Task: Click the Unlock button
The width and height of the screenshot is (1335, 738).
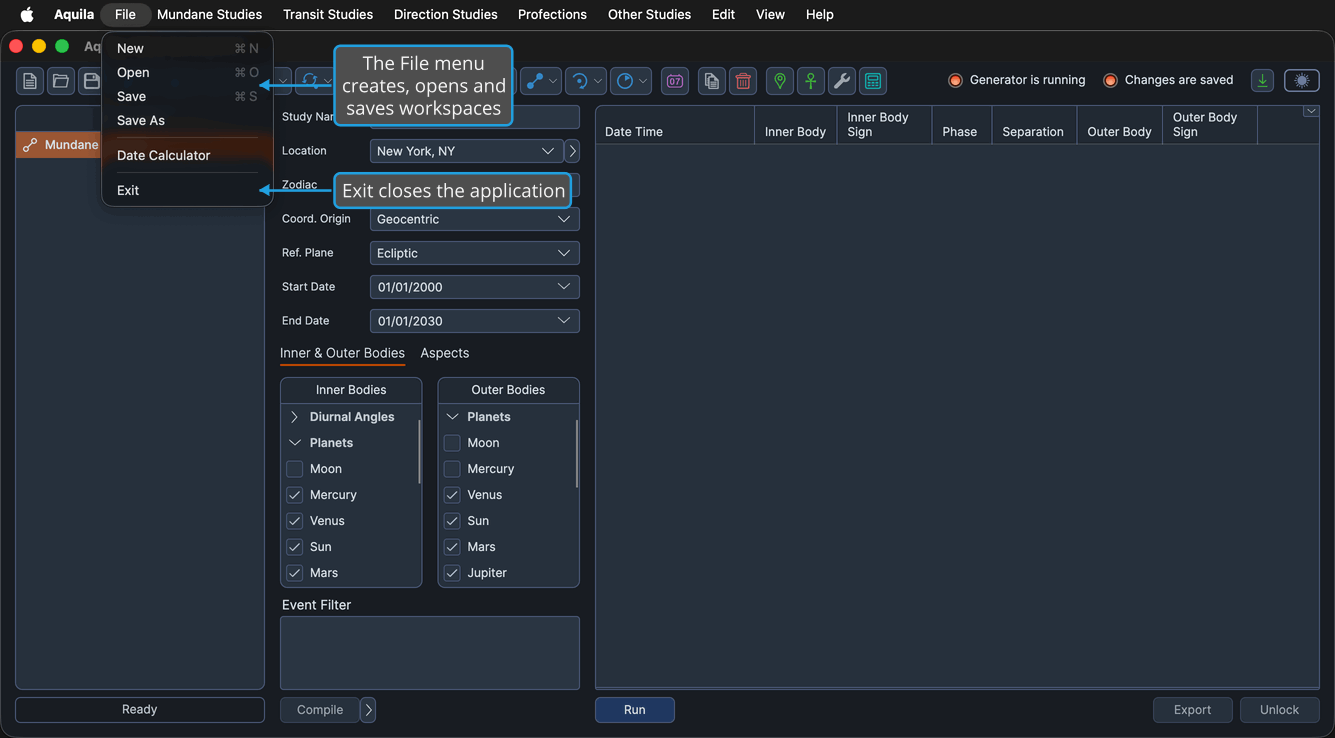Action: (x=1280, y=710)
